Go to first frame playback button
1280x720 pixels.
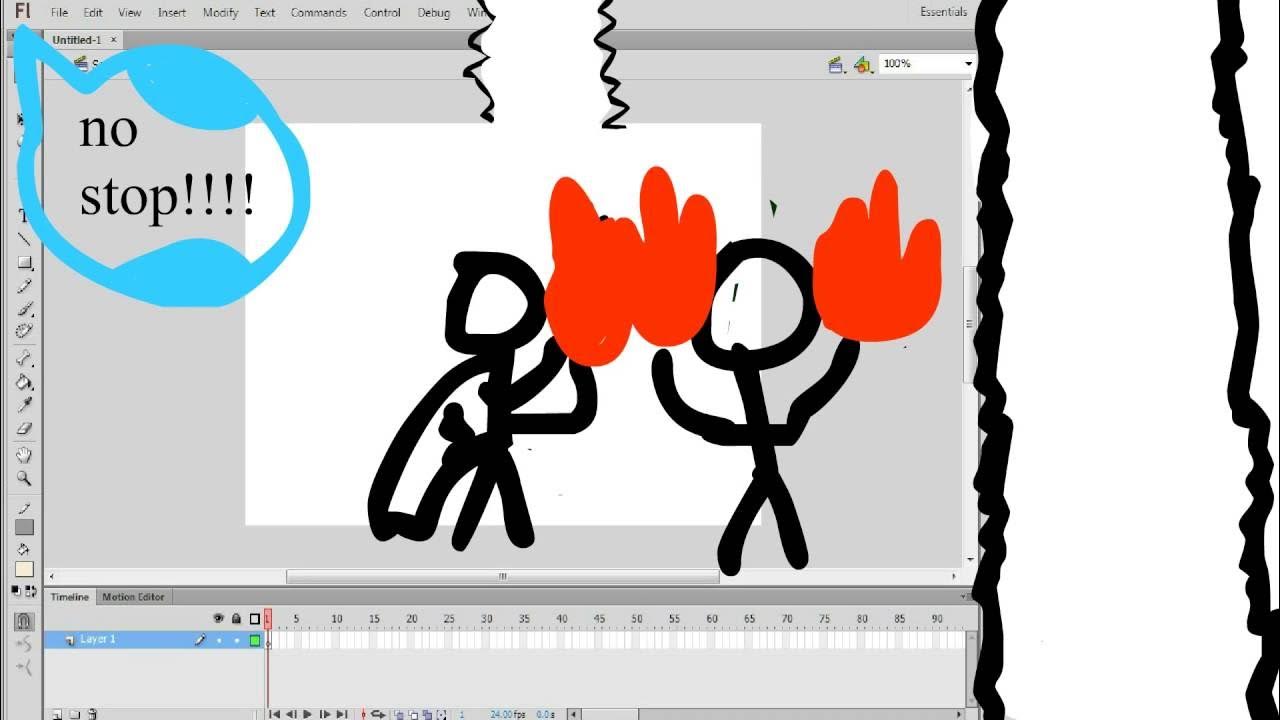point(274,714)
